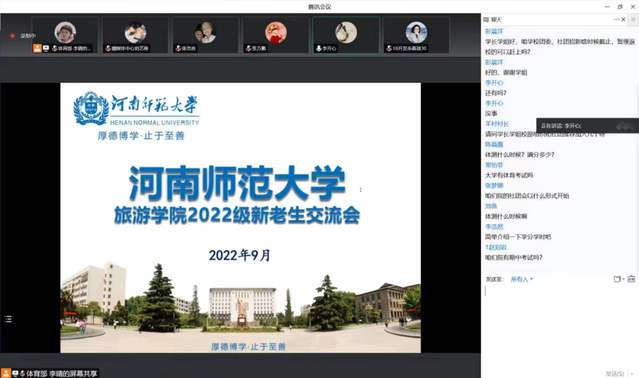Expand the 所有人 recipient dropdown

522,279
